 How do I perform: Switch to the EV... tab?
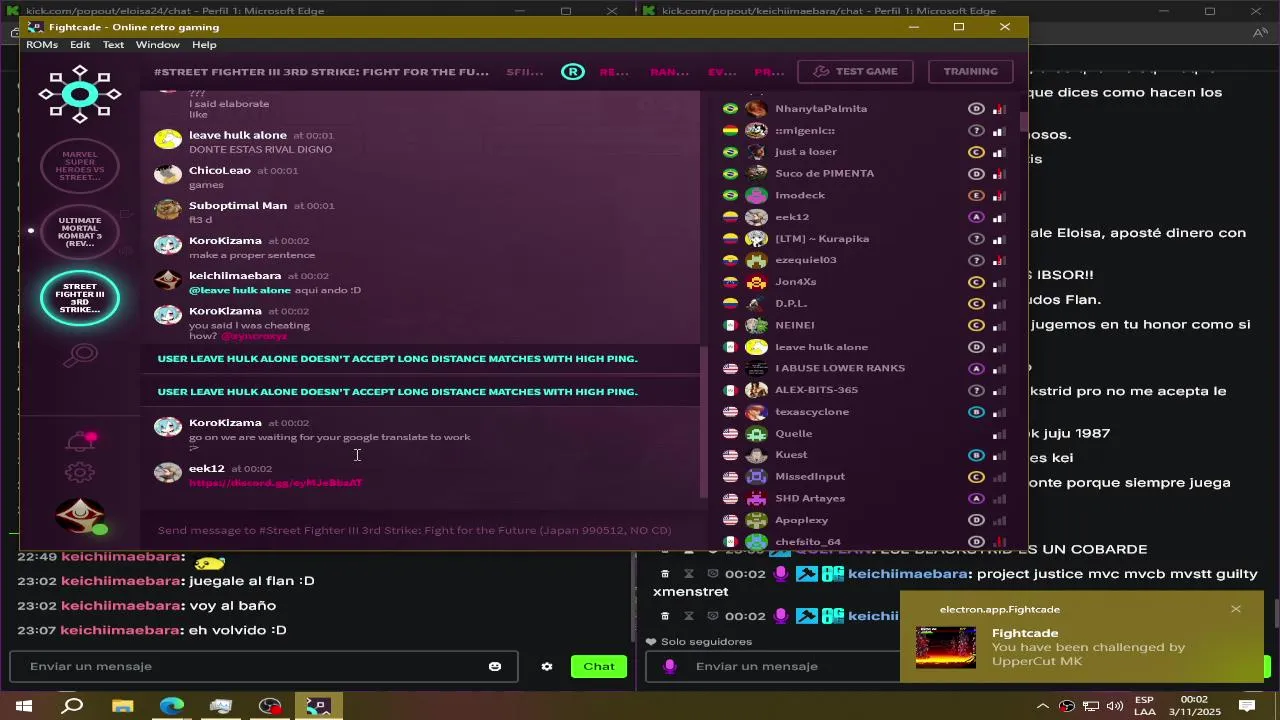point(722,72)
